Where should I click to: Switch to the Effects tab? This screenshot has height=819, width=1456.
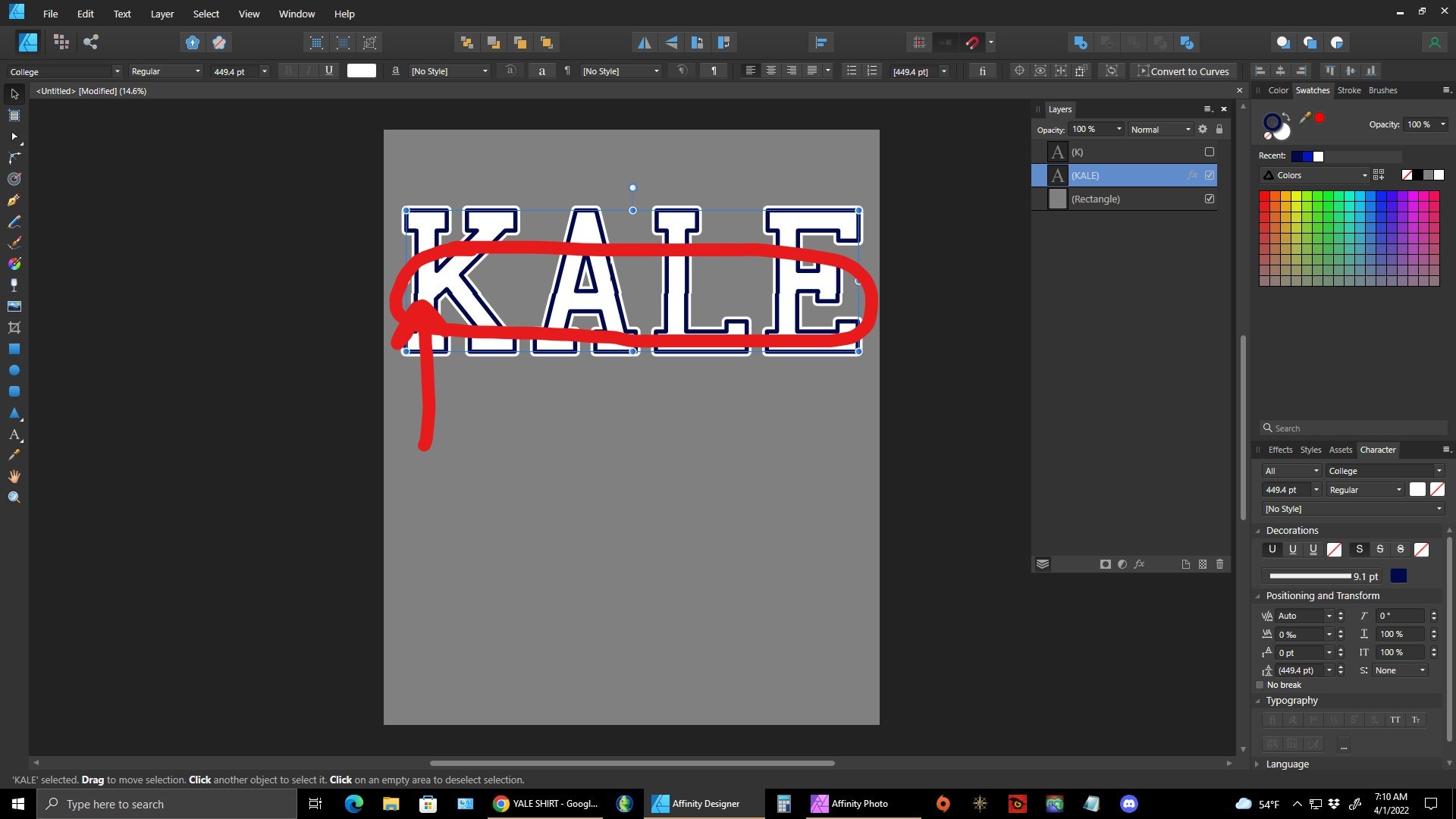click(x=1280, y=450)
